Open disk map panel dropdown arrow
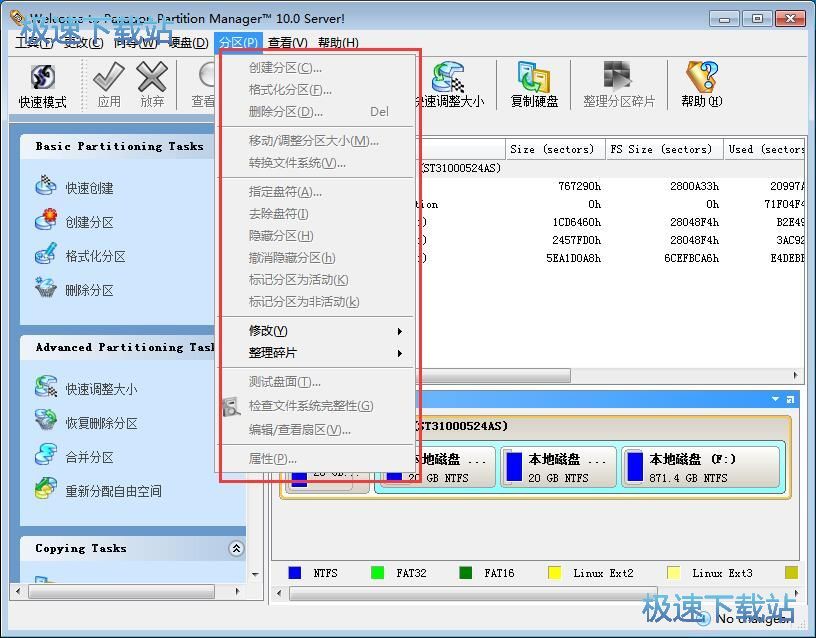The height and width of the screenshot is (638, 816). click(x=775, y=399)
